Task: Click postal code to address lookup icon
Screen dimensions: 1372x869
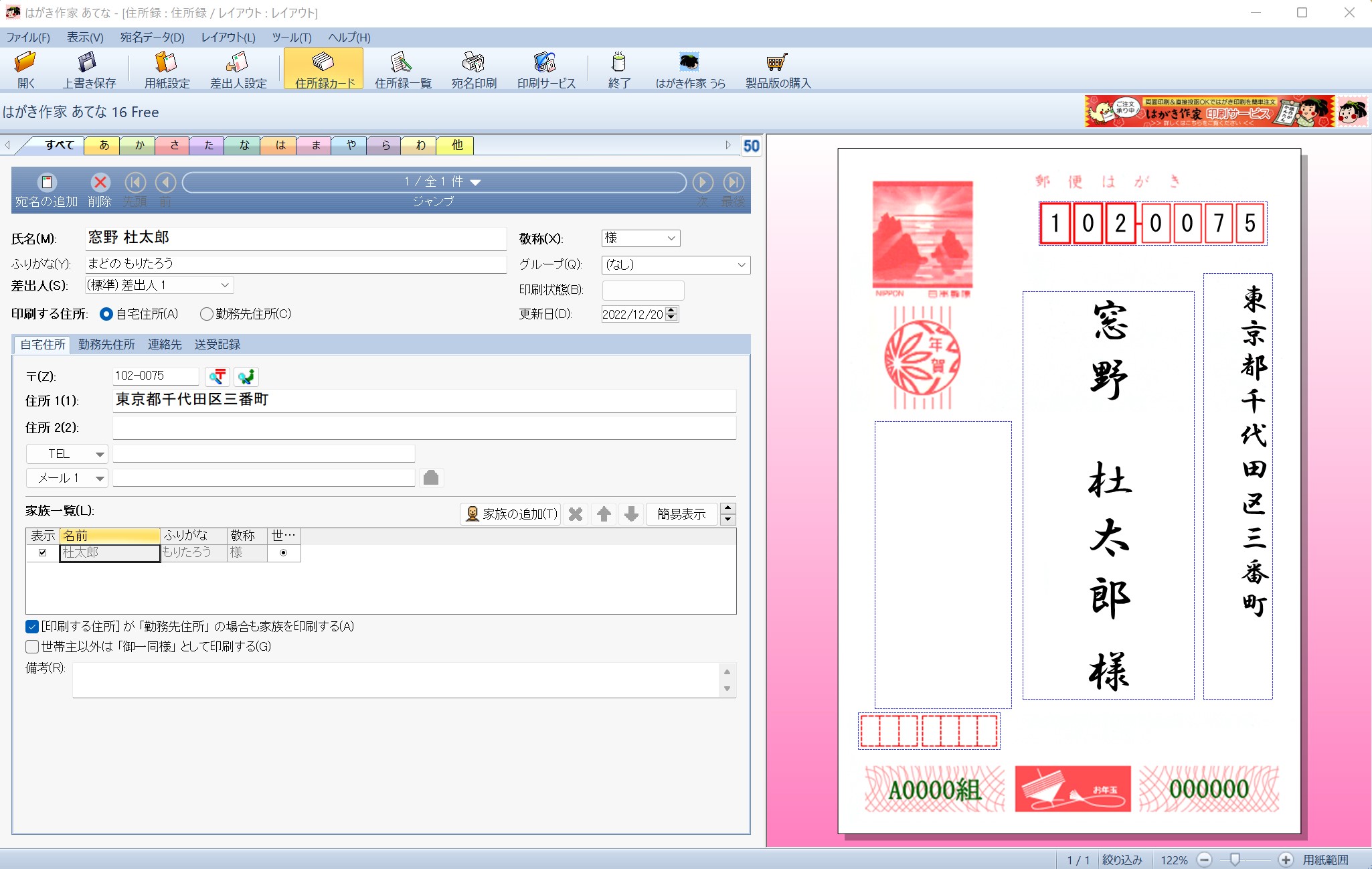Action: (218, 377)
